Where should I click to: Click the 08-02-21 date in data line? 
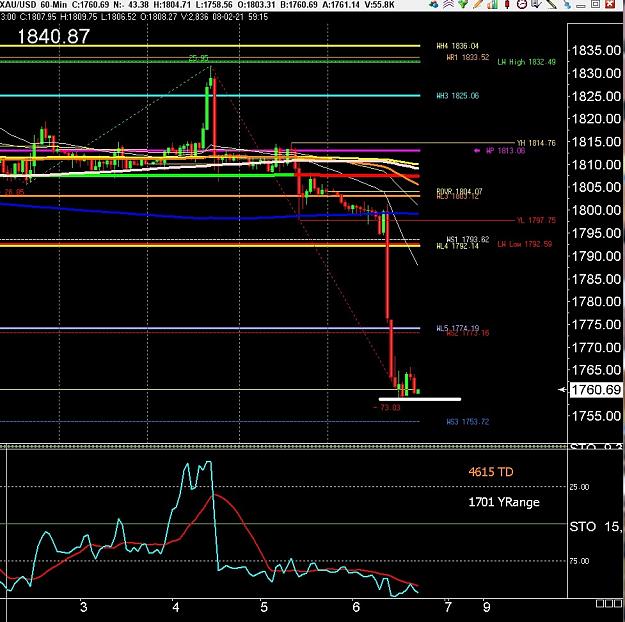click(x=227, y=17)
